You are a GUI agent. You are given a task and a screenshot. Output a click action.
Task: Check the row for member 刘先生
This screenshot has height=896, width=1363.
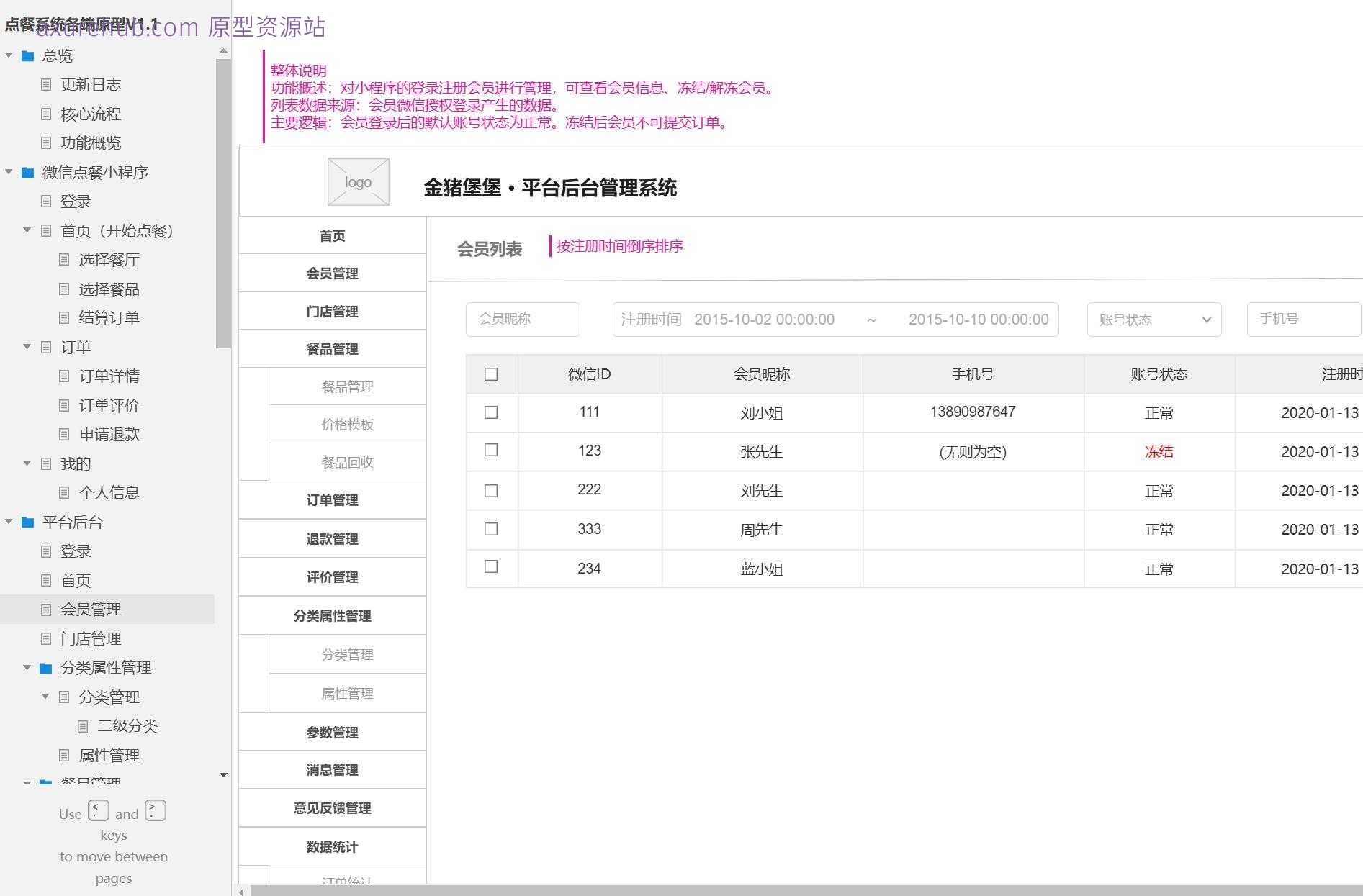[491, 491]
